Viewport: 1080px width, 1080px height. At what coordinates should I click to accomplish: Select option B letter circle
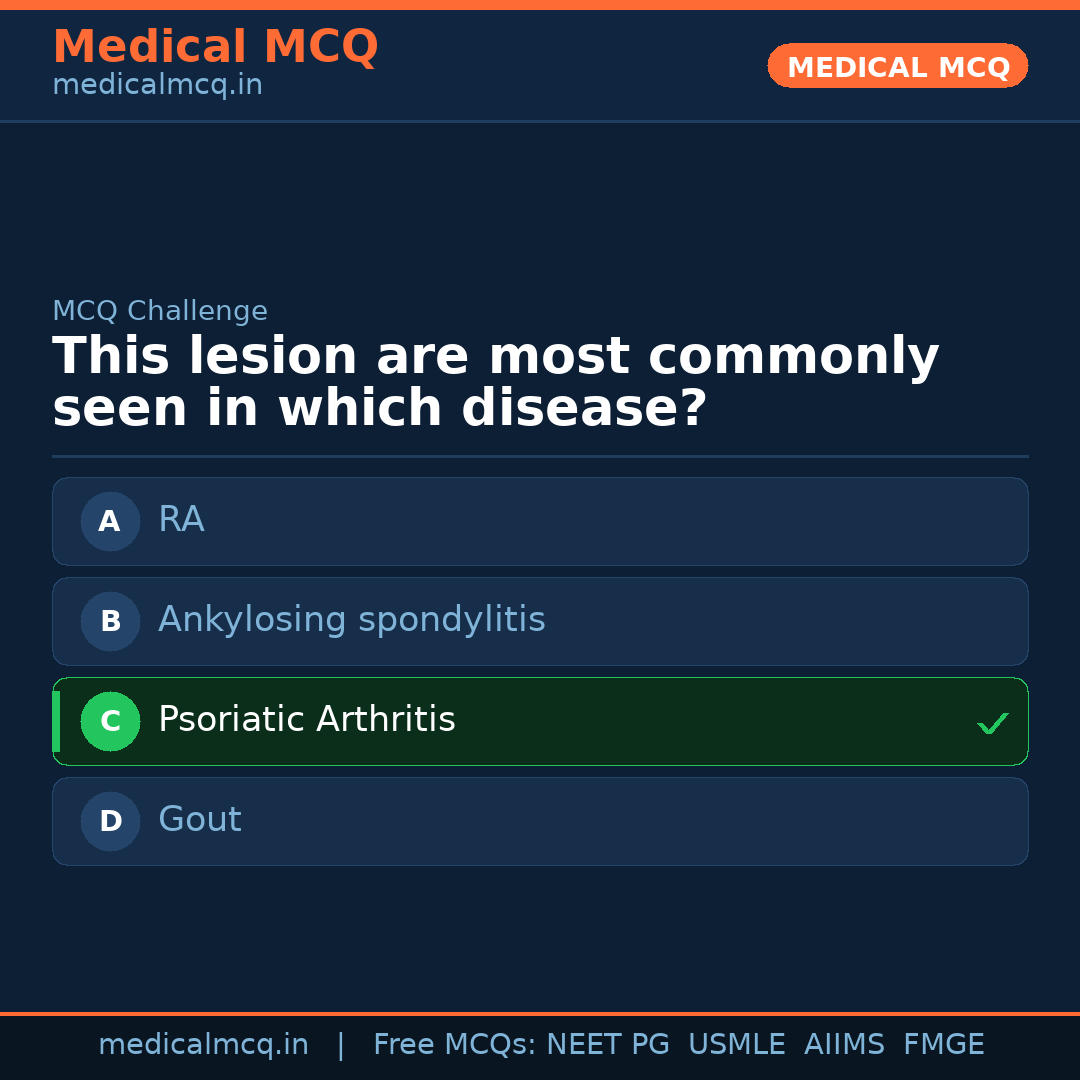[x=110, y=621]
